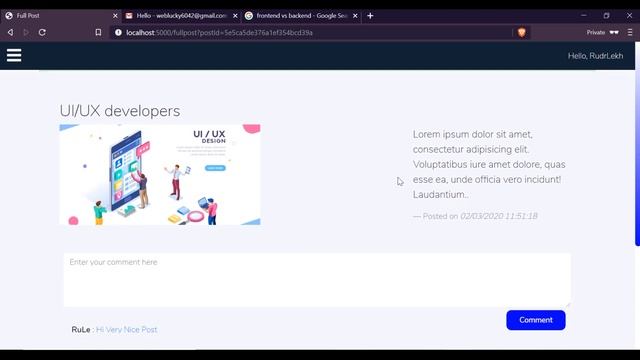Click the 'Hi Very Nice Post' comment

[x=127, y=329]
